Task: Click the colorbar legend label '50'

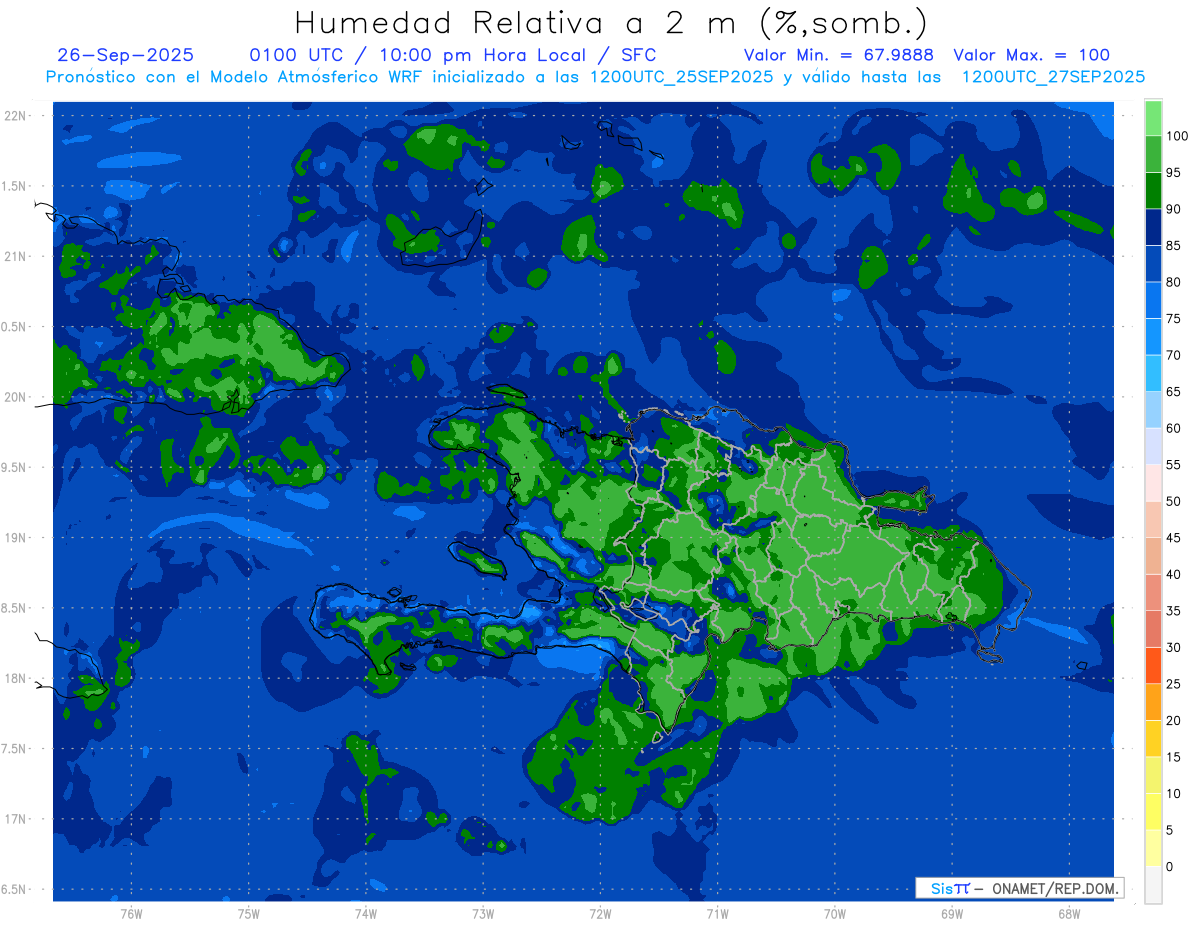Action: coord(1172,501)
